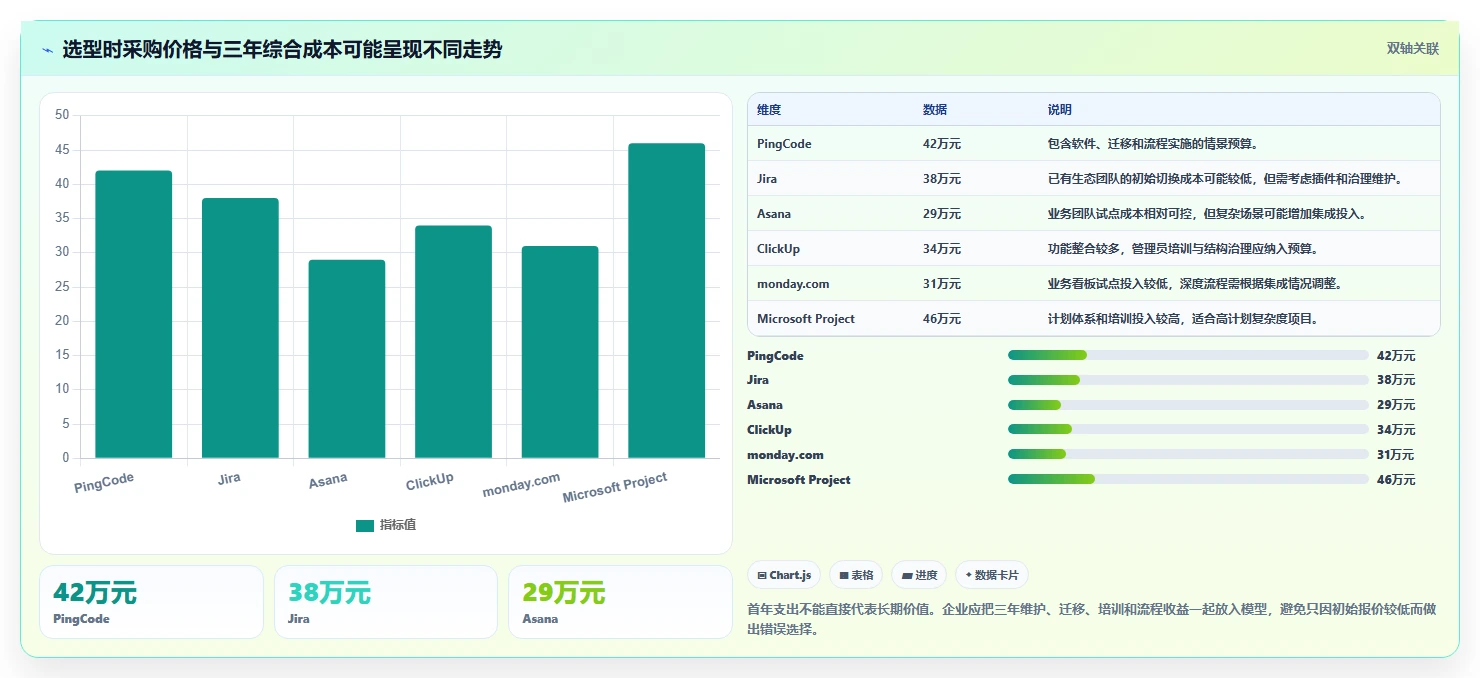The image size is (1480, 678).
Task: Click the Microsoft Project bar in the chart
Action: pos(666,301)
